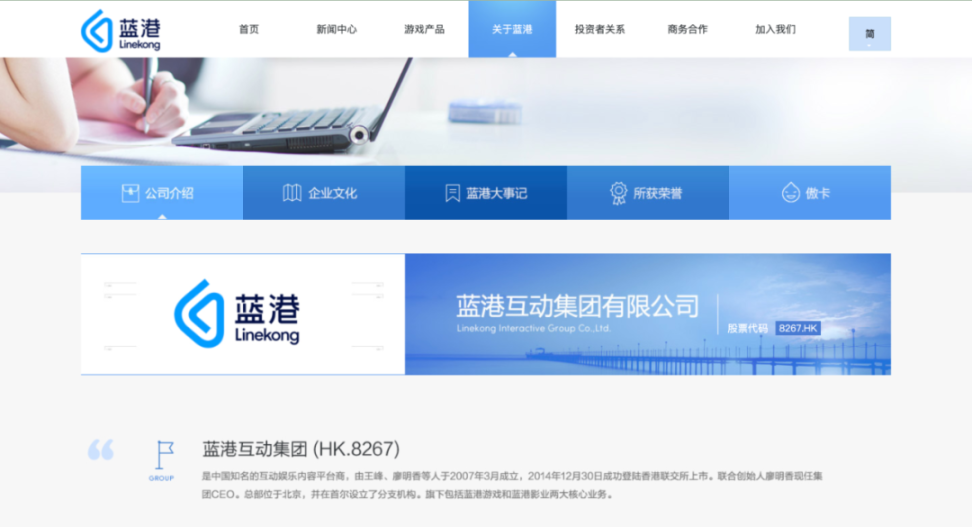Click the large Linekong logo in the banner

(237, 314)
